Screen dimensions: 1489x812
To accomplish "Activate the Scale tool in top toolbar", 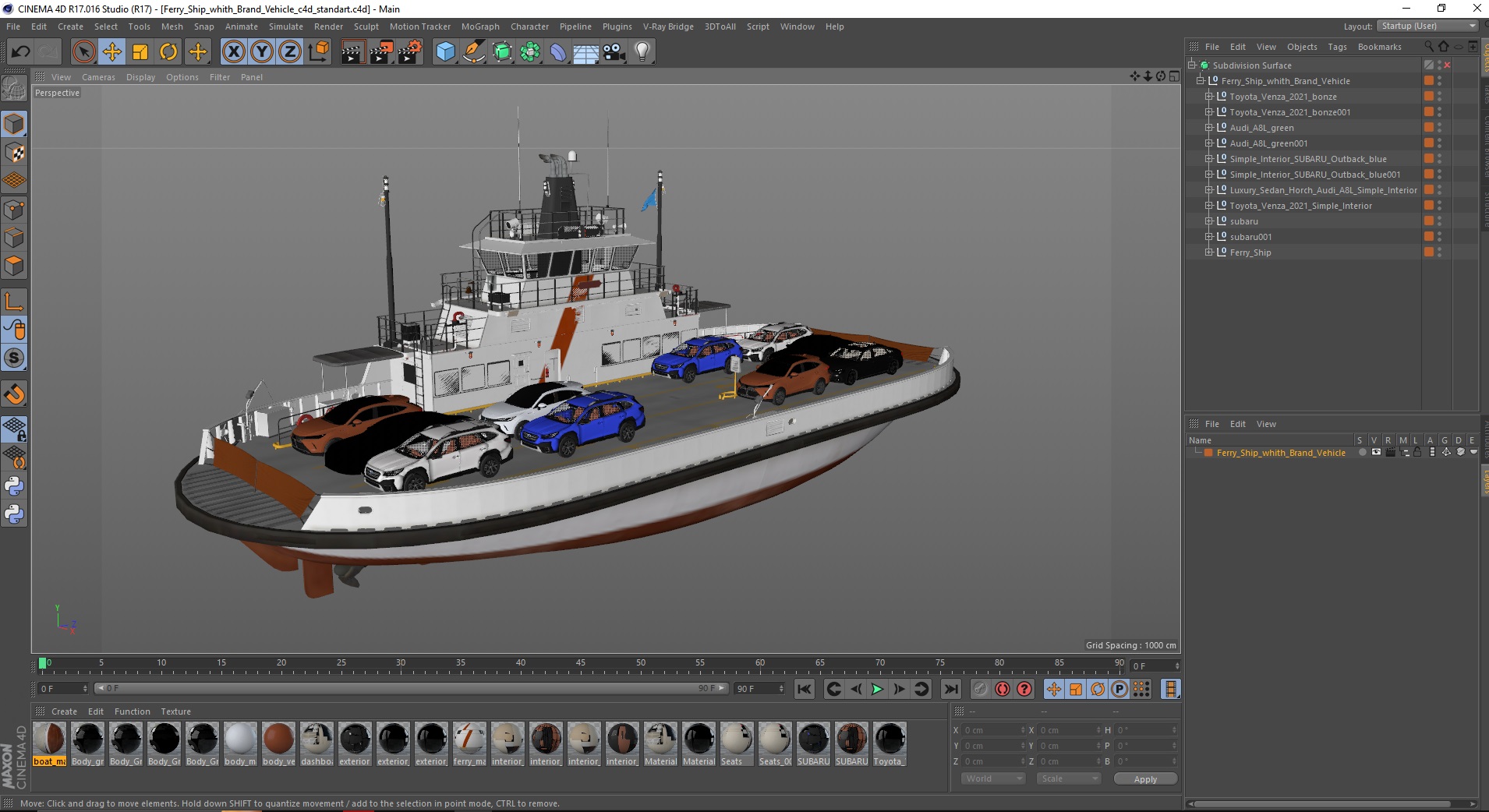I will [140, 52].
